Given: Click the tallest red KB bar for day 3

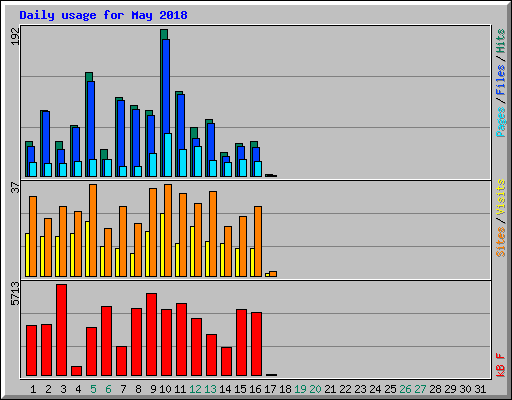Looking at the screenshot, I should (61, 330).
